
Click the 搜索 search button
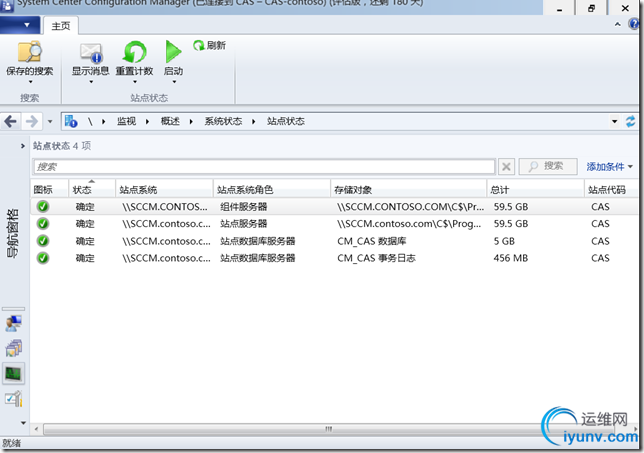(548, 166)
